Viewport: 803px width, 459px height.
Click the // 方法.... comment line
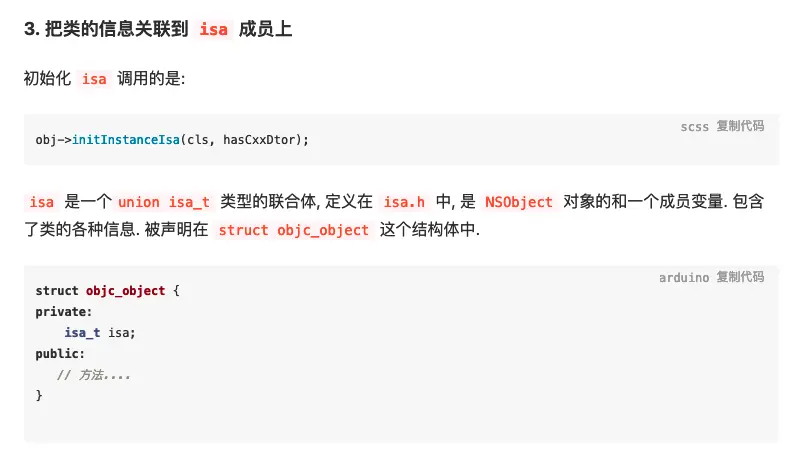94,375
